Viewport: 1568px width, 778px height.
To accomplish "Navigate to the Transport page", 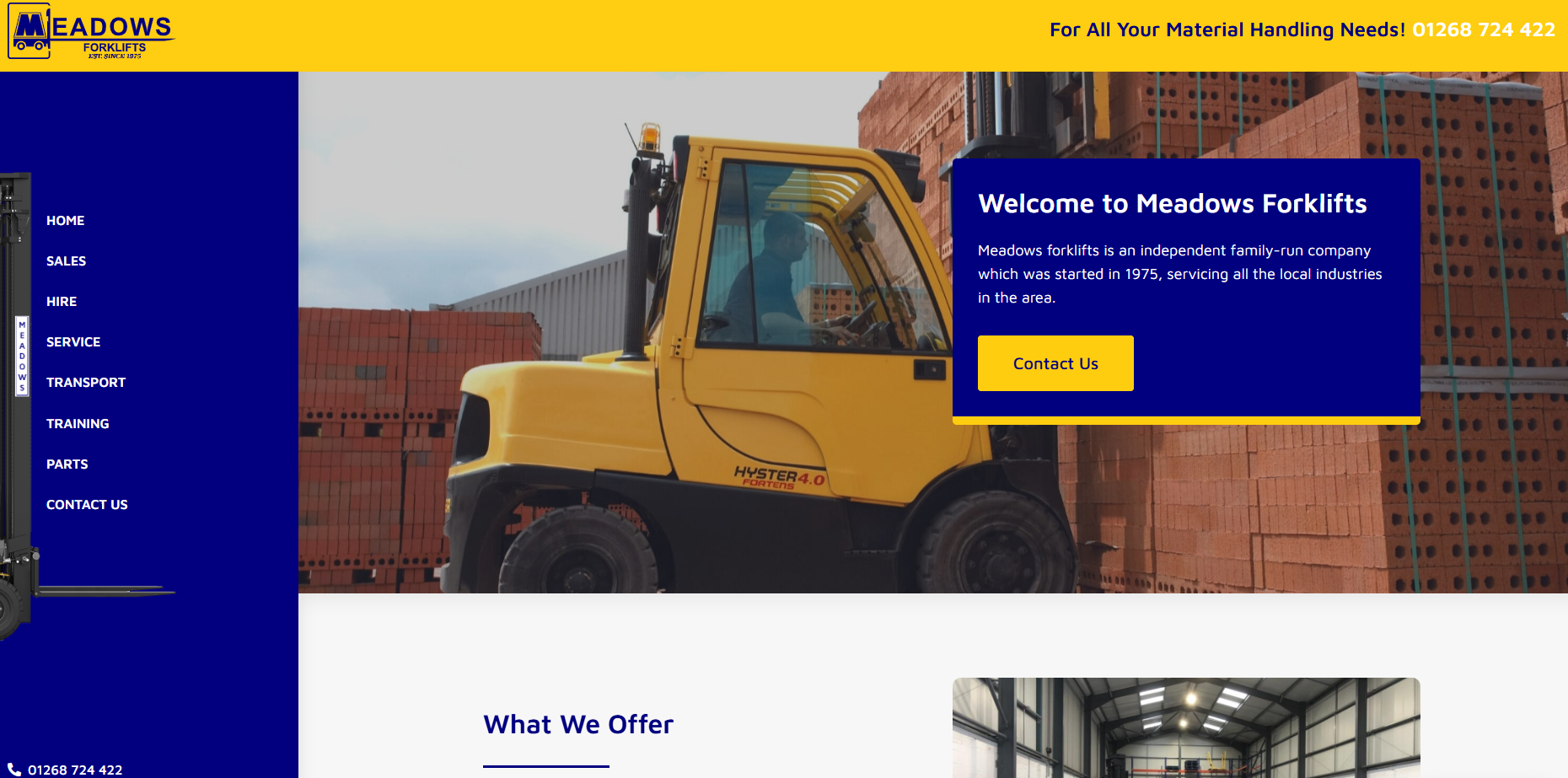I will click(x=86, y=383).
